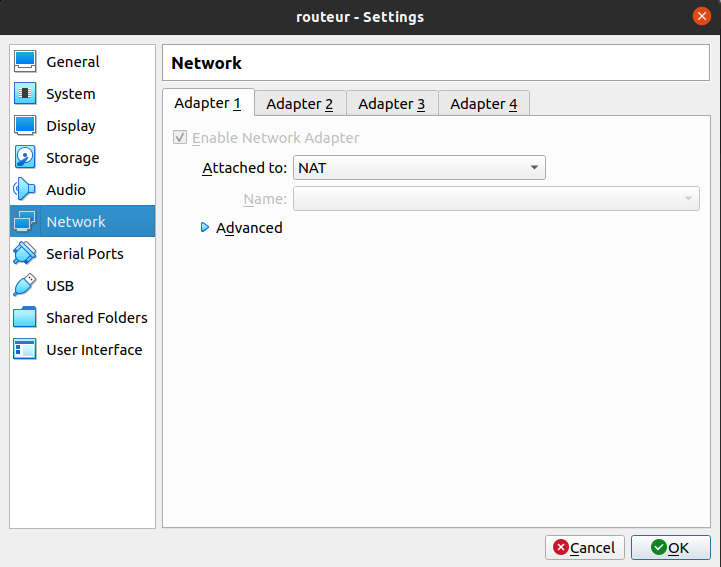Switch to the Adapter 3 tab
This screenshot has width=721, height=567.
tap(392, 104)
